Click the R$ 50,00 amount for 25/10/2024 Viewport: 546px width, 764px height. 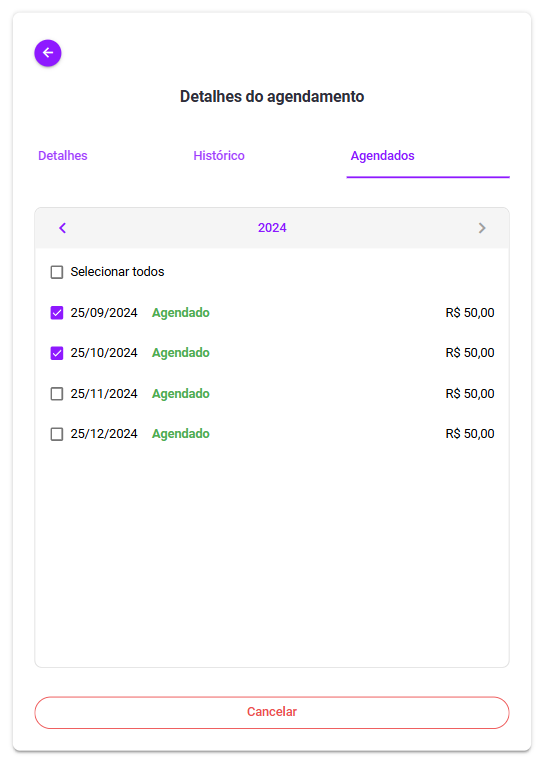(470, 353)
